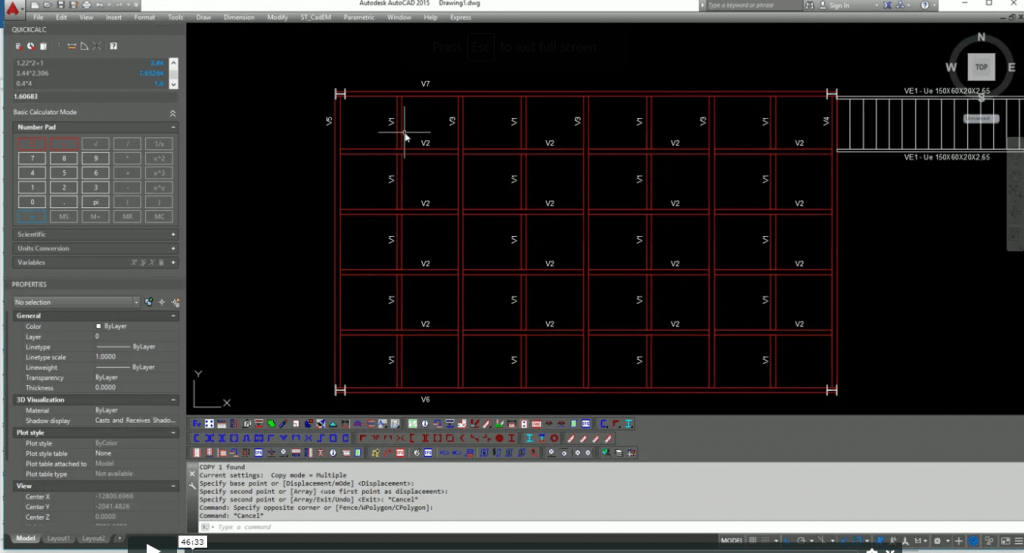Click the green shape icon in bottom toolbar
The width and height of the screenshot is (1024, 553).
click(271, 424)
